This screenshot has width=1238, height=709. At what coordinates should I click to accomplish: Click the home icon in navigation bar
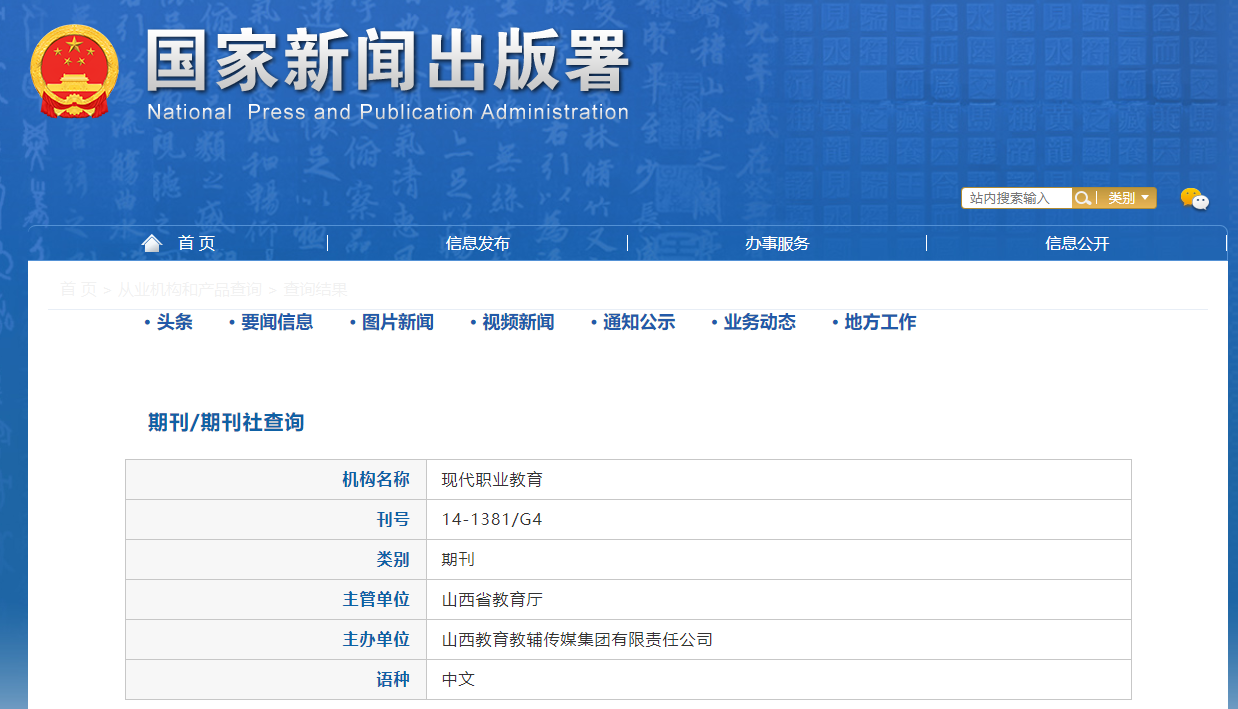(152, 243)
